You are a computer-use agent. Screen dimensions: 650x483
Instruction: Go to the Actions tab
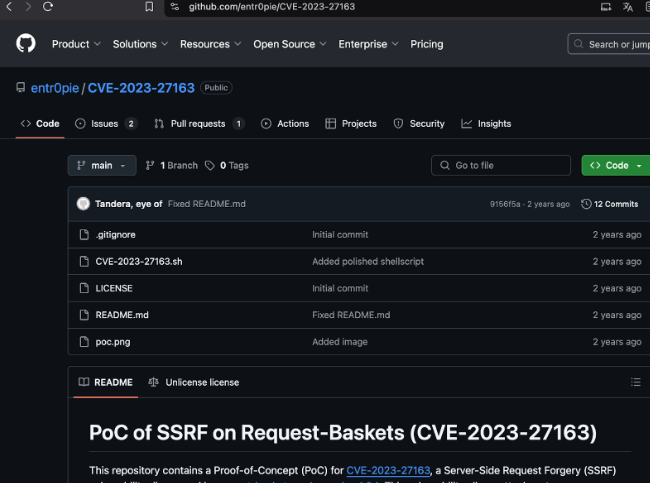click(x=285, y=124)
